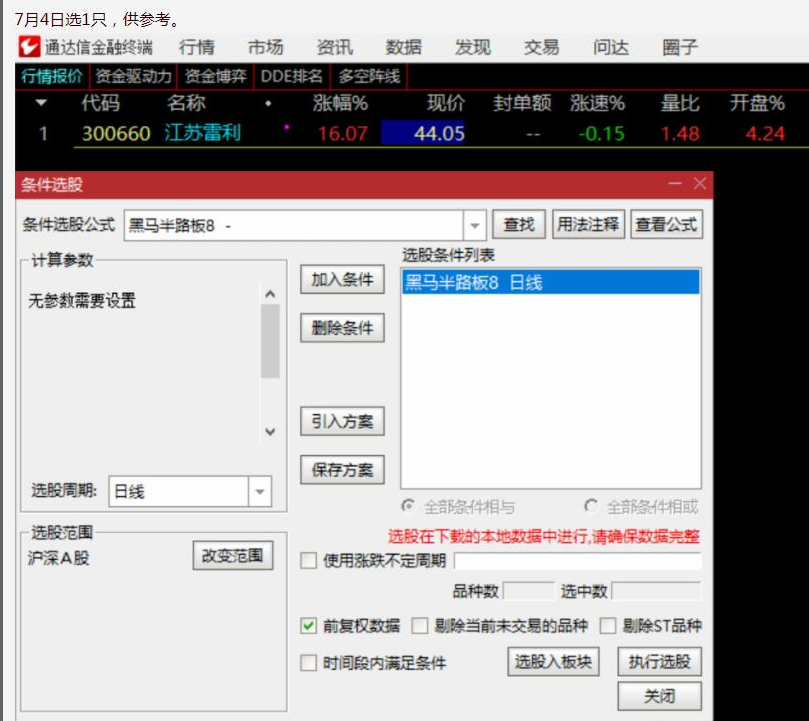The width and height of the screenshot is (809, 721).
Task: Click the scroll down arrow in 计算参数
Action: pyautogui.click(x=270, y=431)
